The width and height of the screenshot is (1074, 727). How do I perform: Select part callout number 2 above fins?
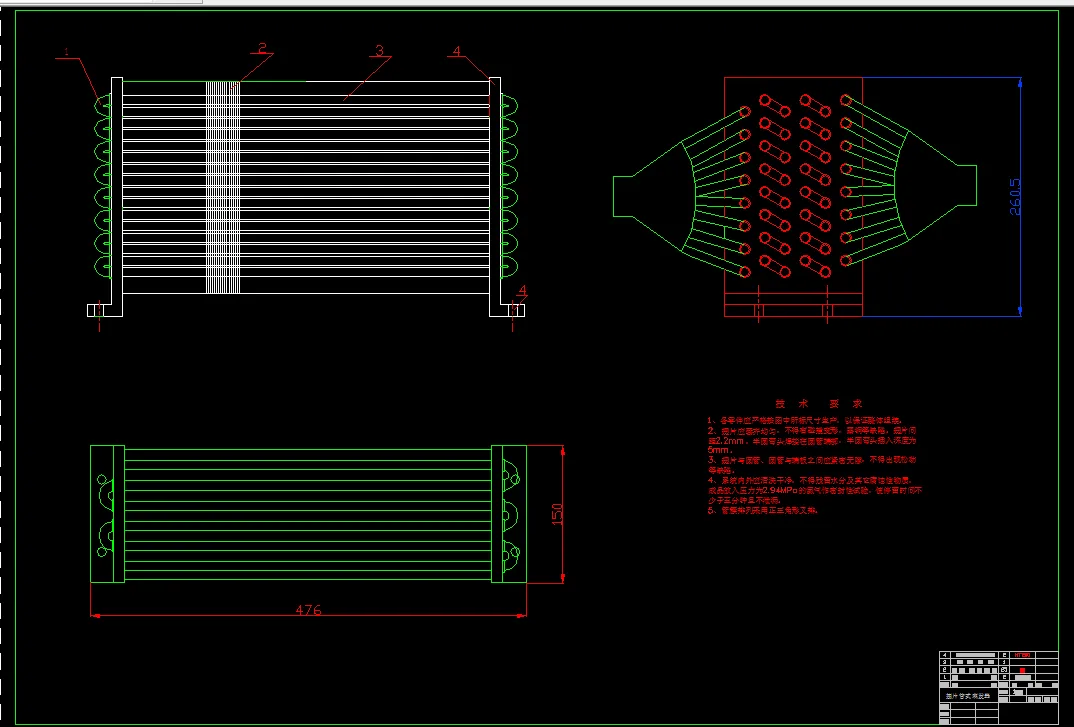click(262, 48)
